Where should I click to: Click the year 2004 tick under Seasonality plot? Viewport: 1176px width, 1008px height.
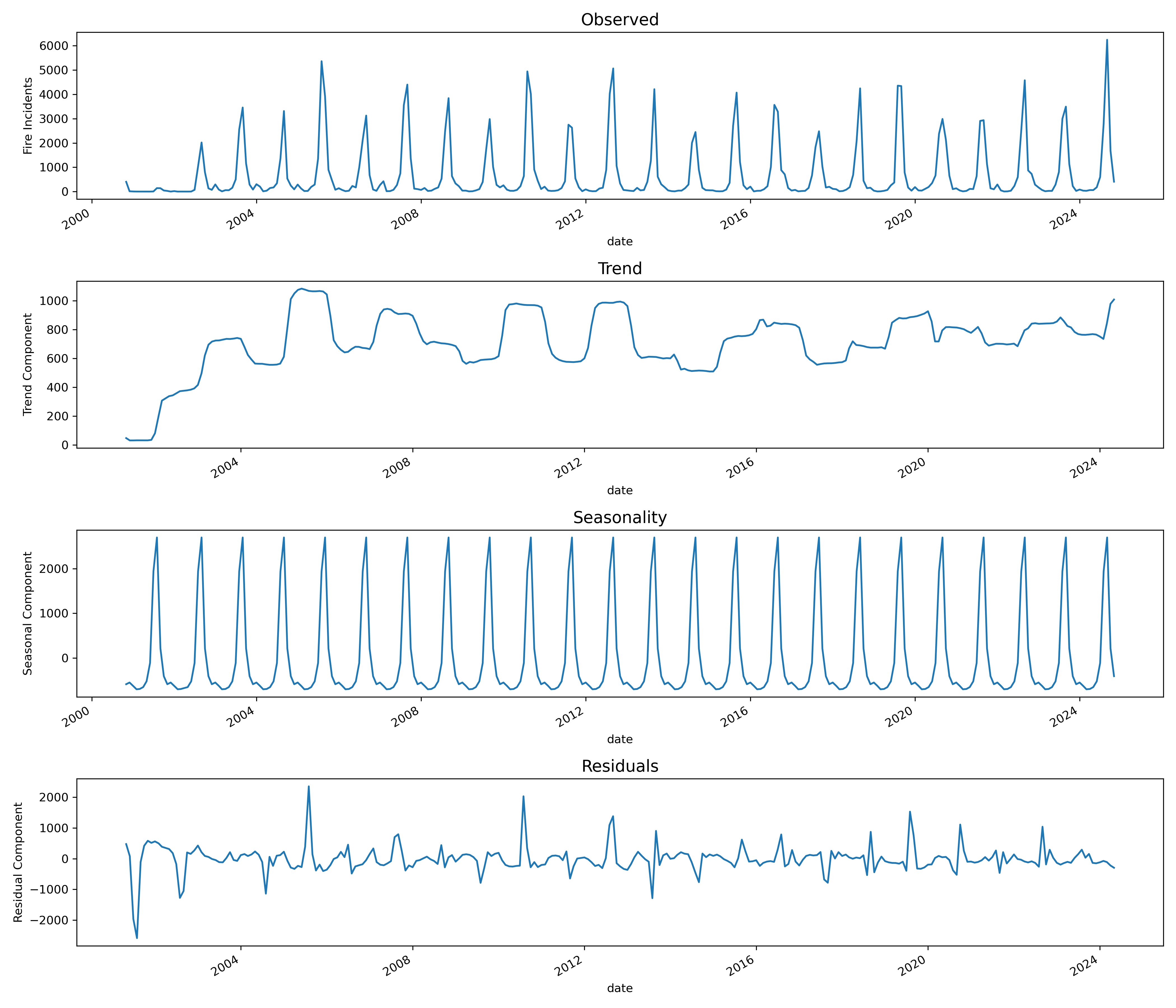point(241,717)
